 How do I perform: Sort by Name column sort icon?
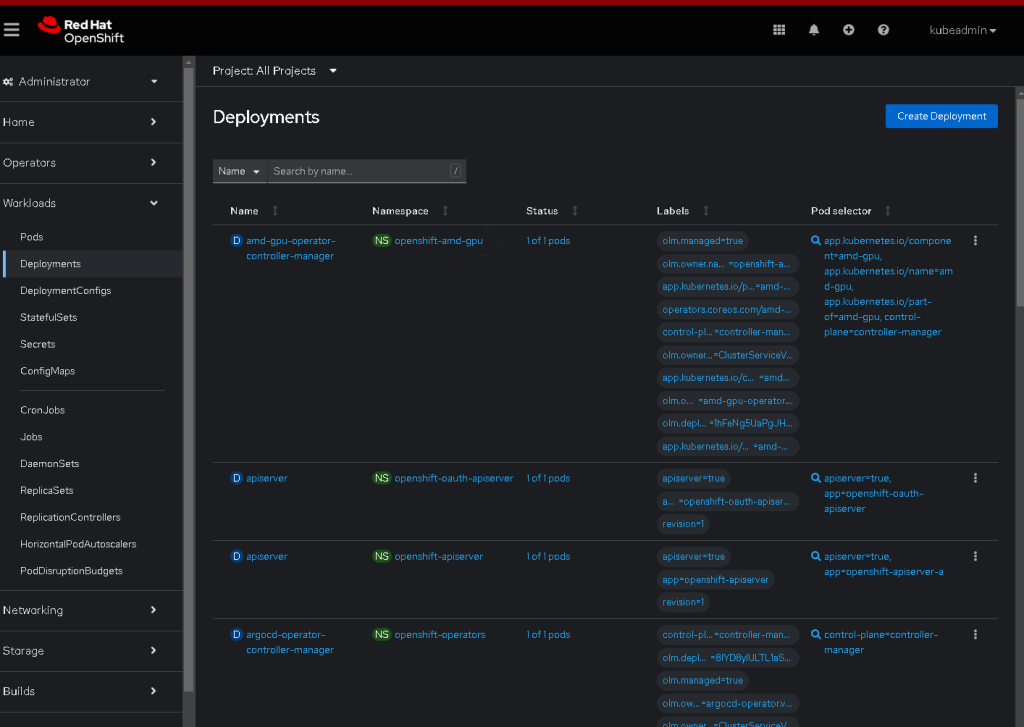[x=275, y=210]
